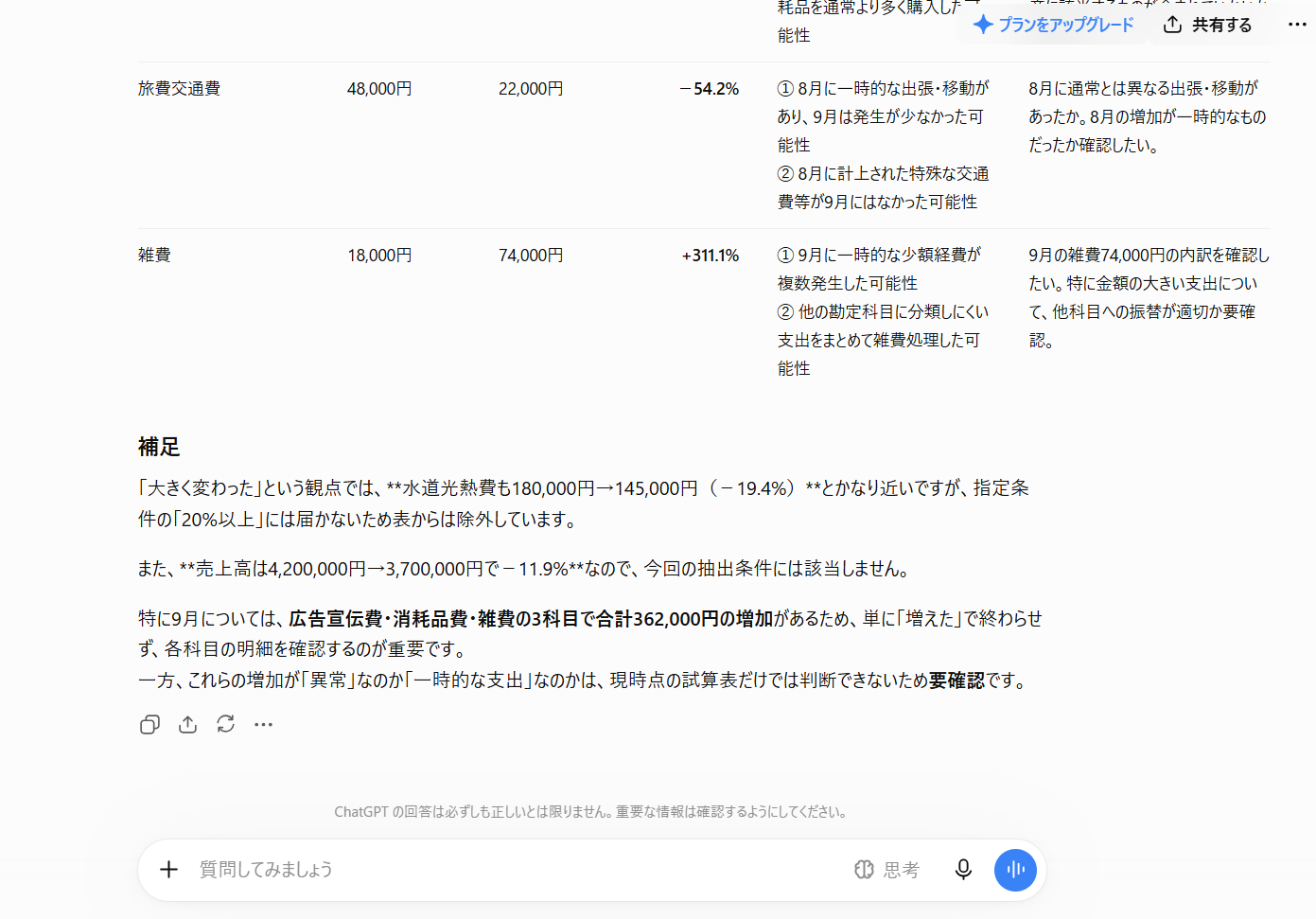
Task: Click プランをアップグレード button
Action: tap(1053, 25)
